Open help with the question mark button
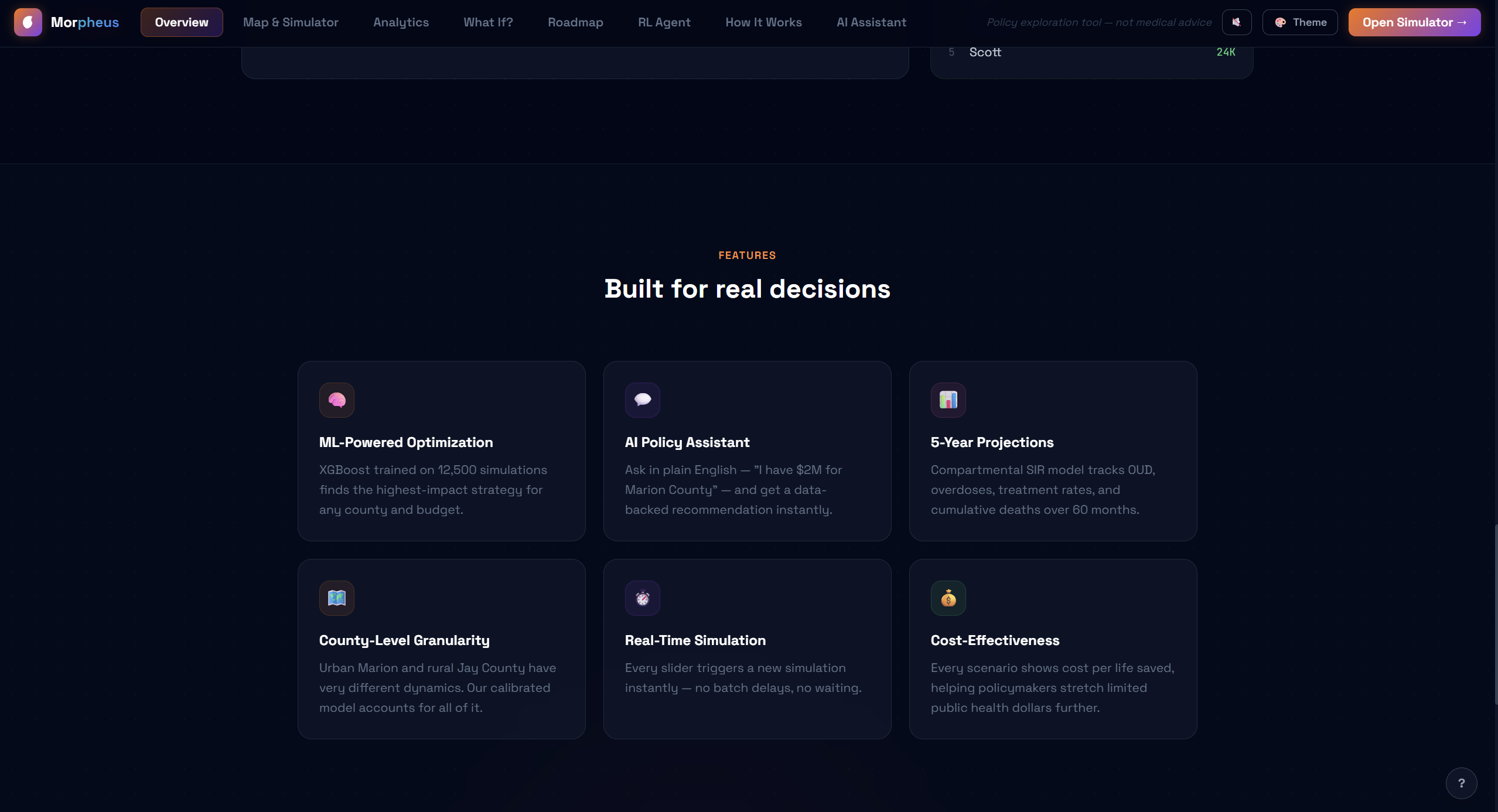The height and width of the screenshot is (812, 1498). click(1461, 783)
